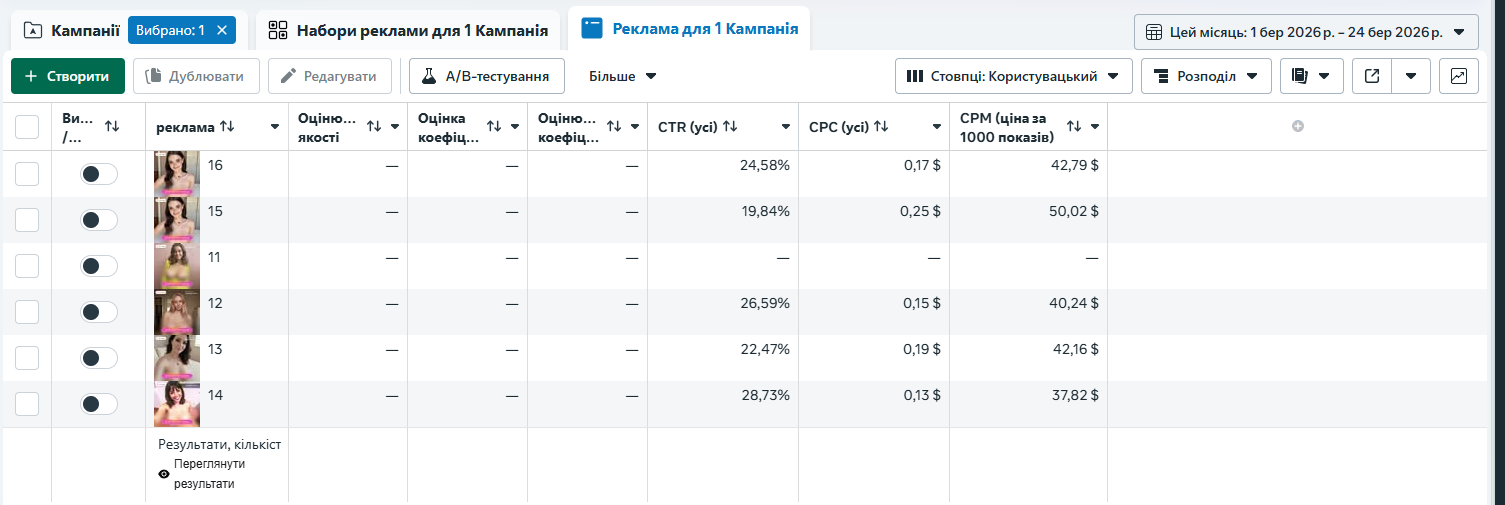Switch to the Набори реклами tab

(x=408, y=30)
